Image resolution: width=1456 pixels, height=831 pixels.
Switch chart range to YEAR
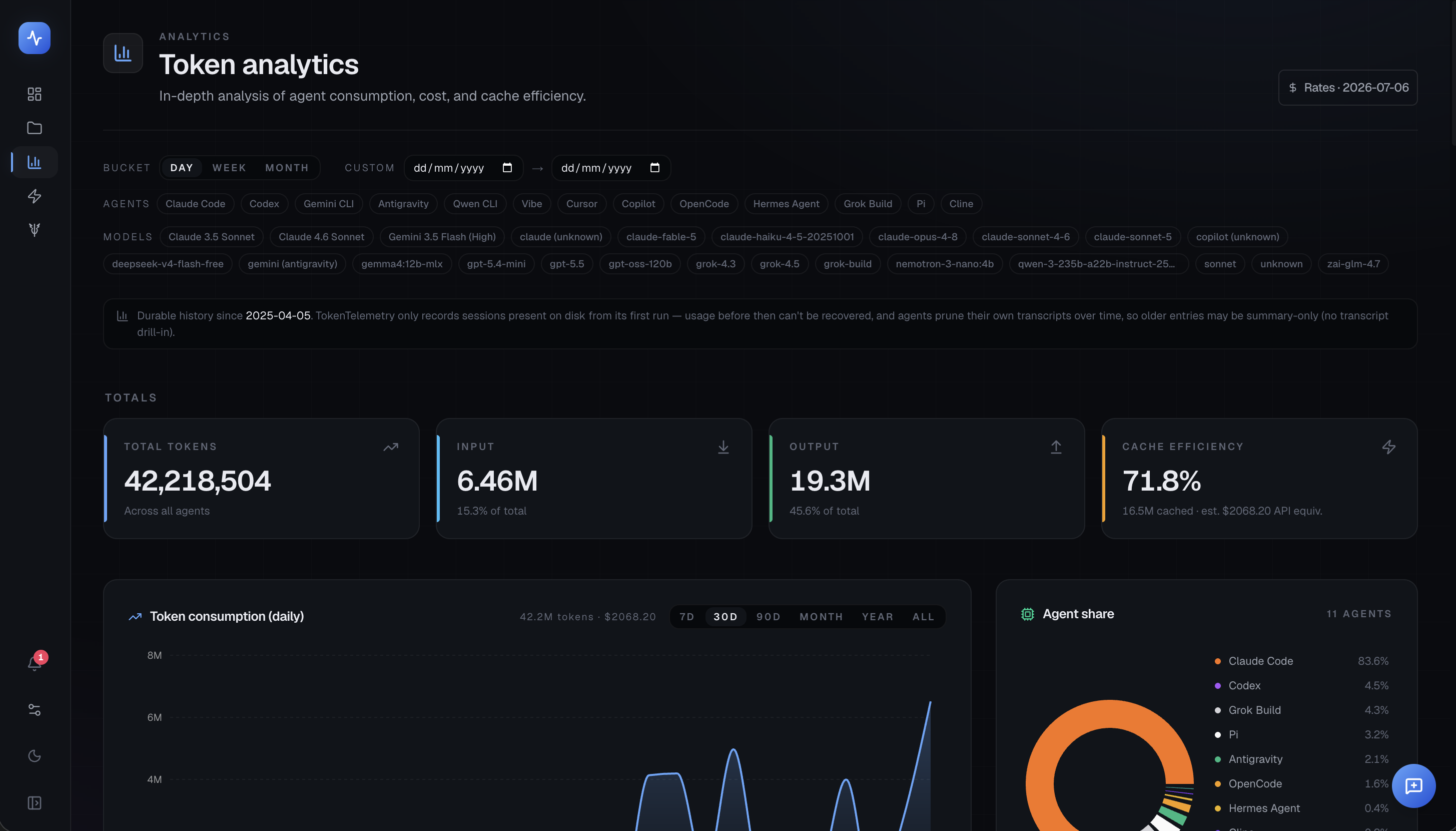877,616
